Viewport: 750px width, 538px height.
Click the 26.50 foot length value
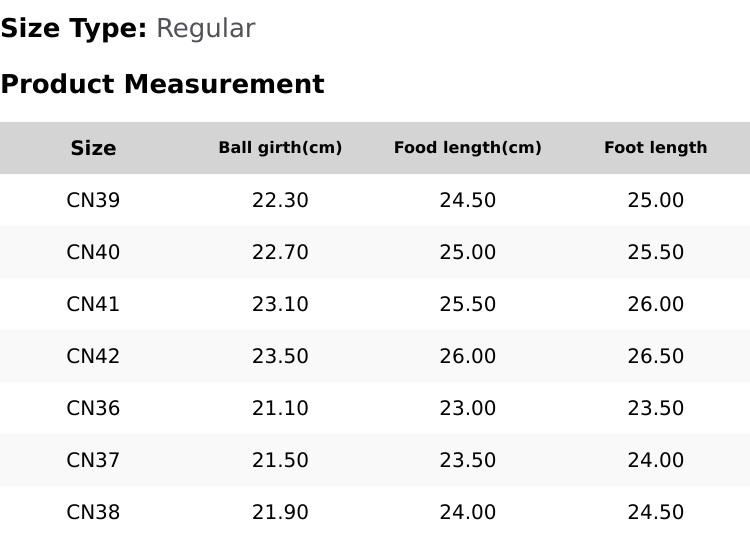[x=656, y=356]
